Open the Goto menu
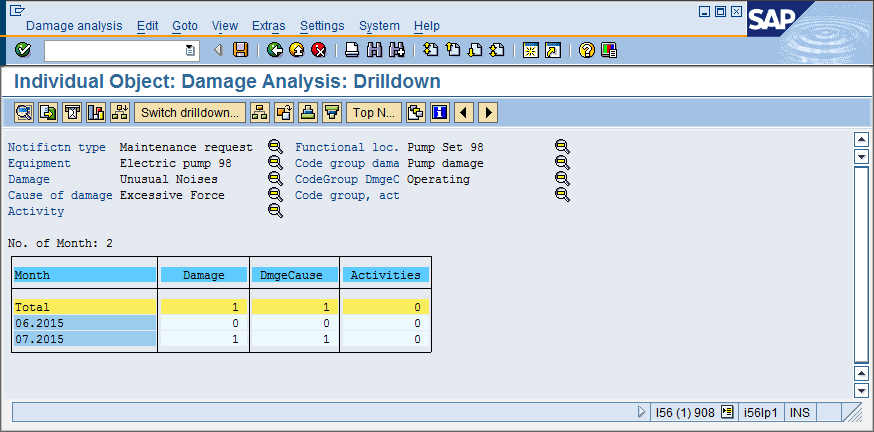This screenshot has height=432, width=874. tap(185, 26)
